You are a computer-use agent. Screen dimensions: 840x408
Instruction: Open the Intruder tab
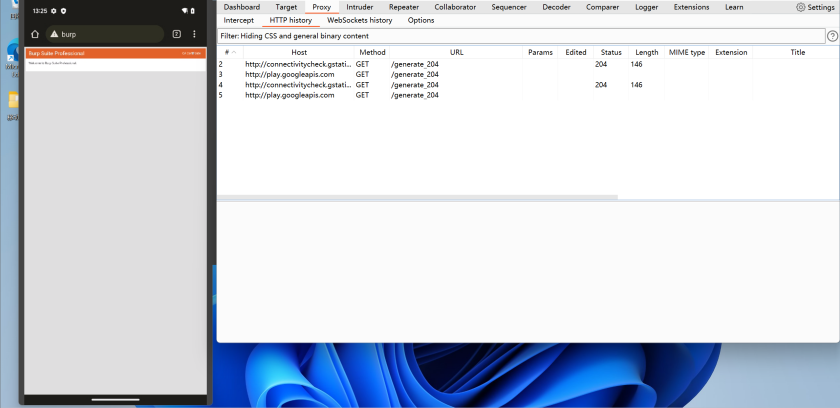[359, 7]
